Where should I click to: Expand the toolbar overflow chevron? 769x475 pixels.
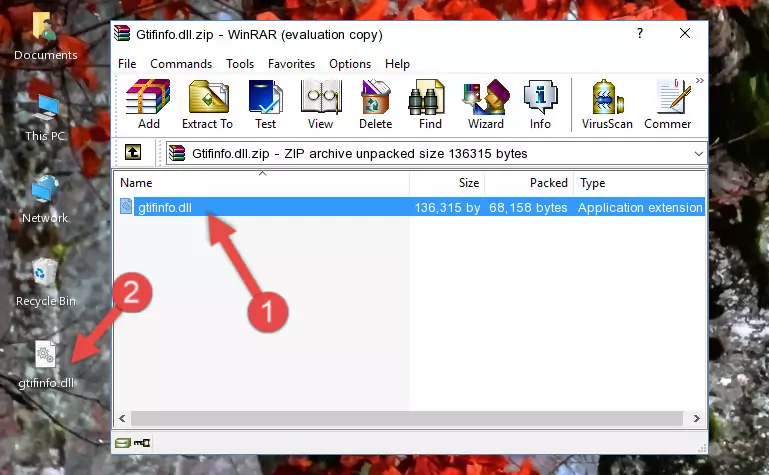click(x=700, y=80)
